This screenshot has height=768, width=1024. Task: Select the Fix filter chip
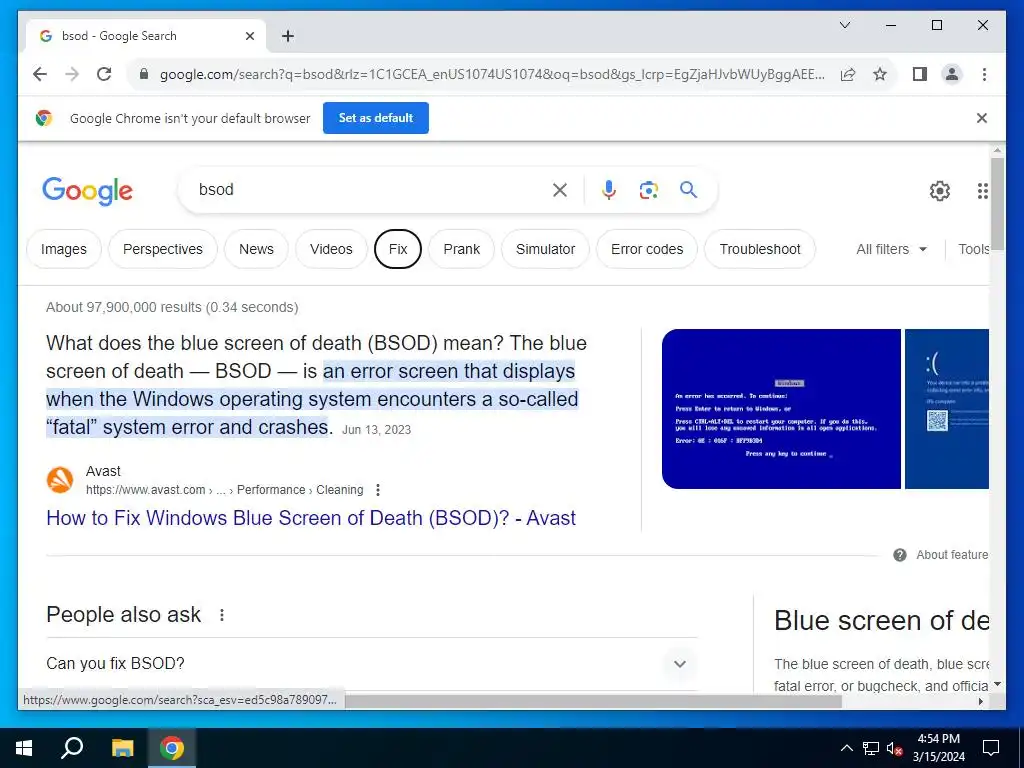point(398,249)
